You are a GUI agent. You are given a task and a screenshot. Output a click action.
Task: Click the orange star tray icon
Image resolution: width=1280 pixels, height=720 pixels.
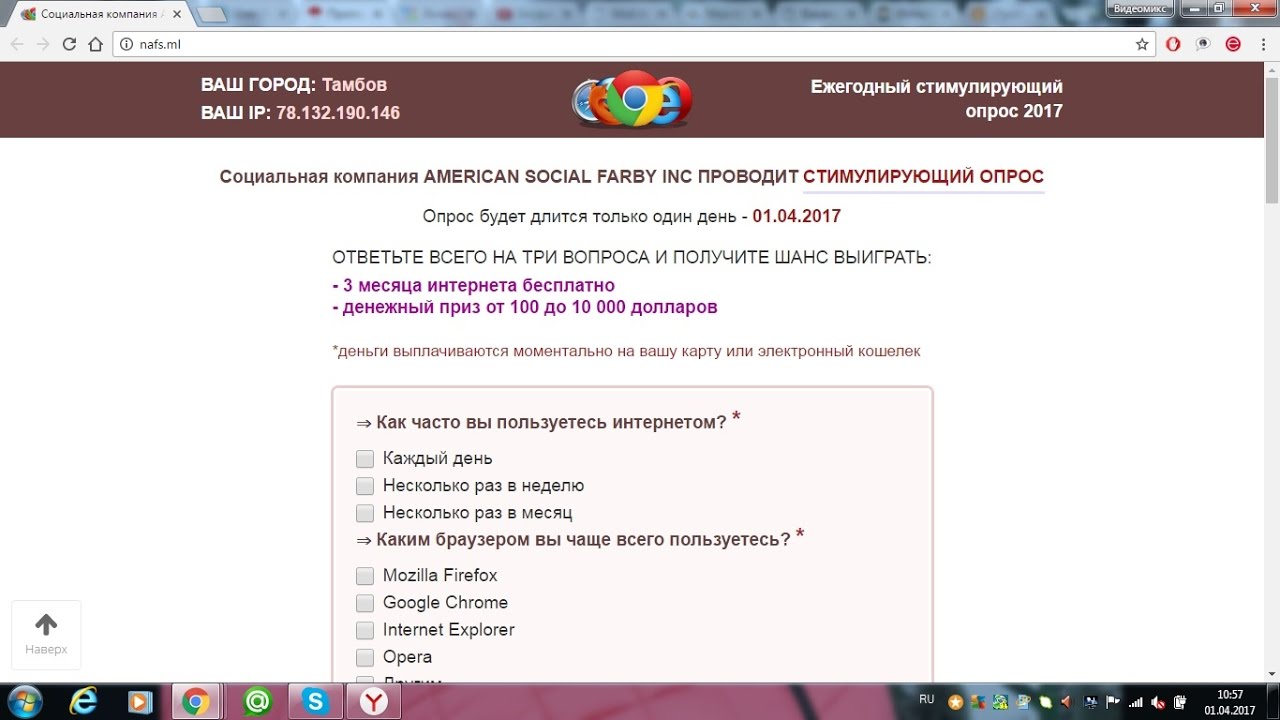(955, 702)
